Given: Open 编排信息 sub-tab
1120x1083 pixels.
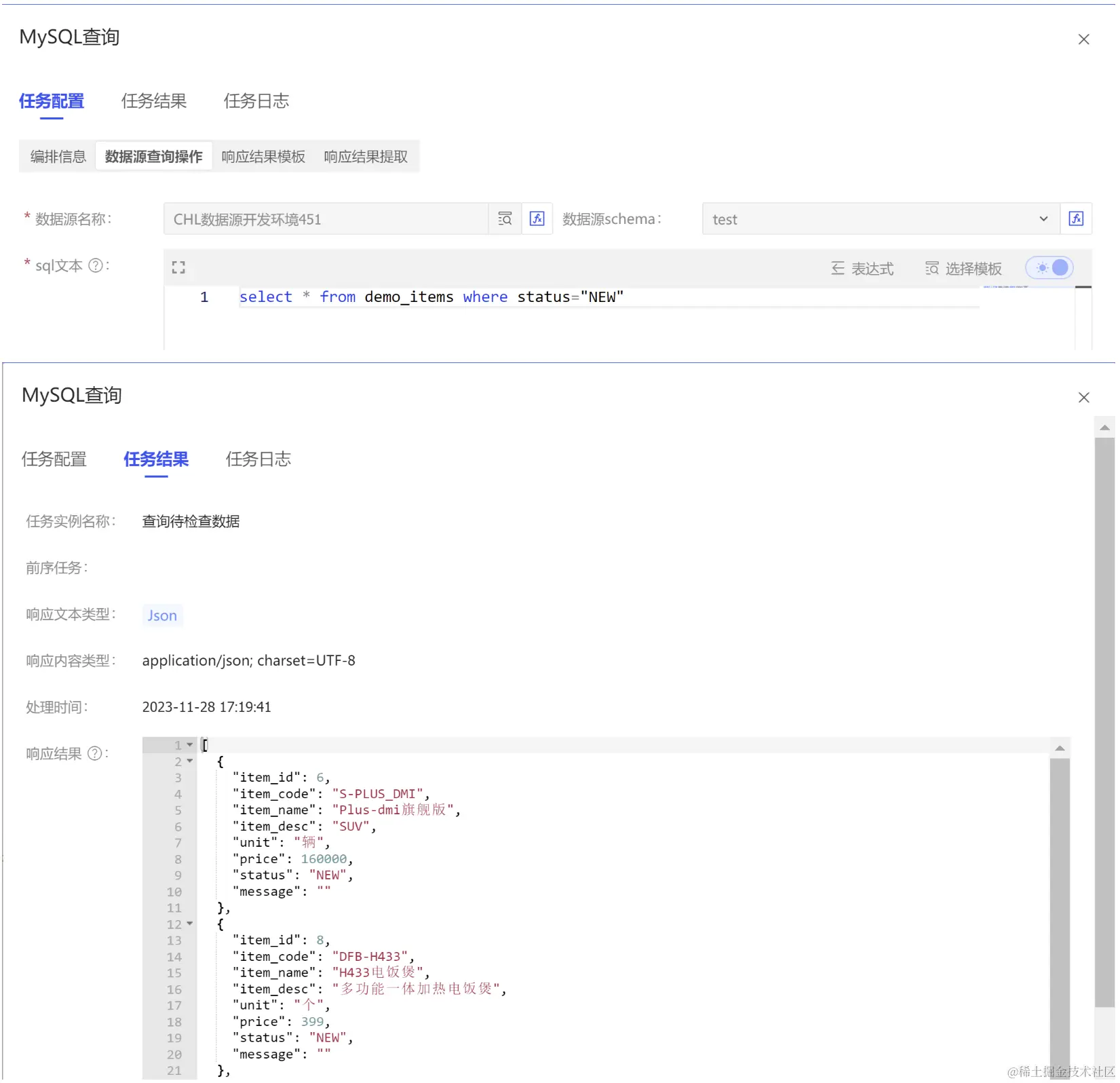Looking at the screenshot, I should click(x=58, y=157).
